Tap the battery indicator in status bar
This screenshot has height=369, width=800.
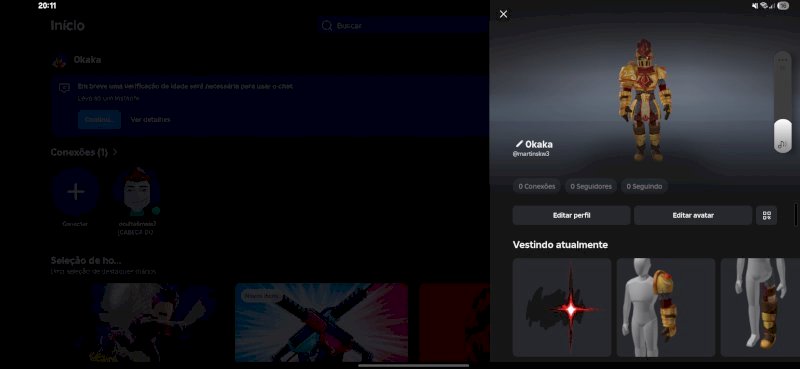click(x=783, y=6)
